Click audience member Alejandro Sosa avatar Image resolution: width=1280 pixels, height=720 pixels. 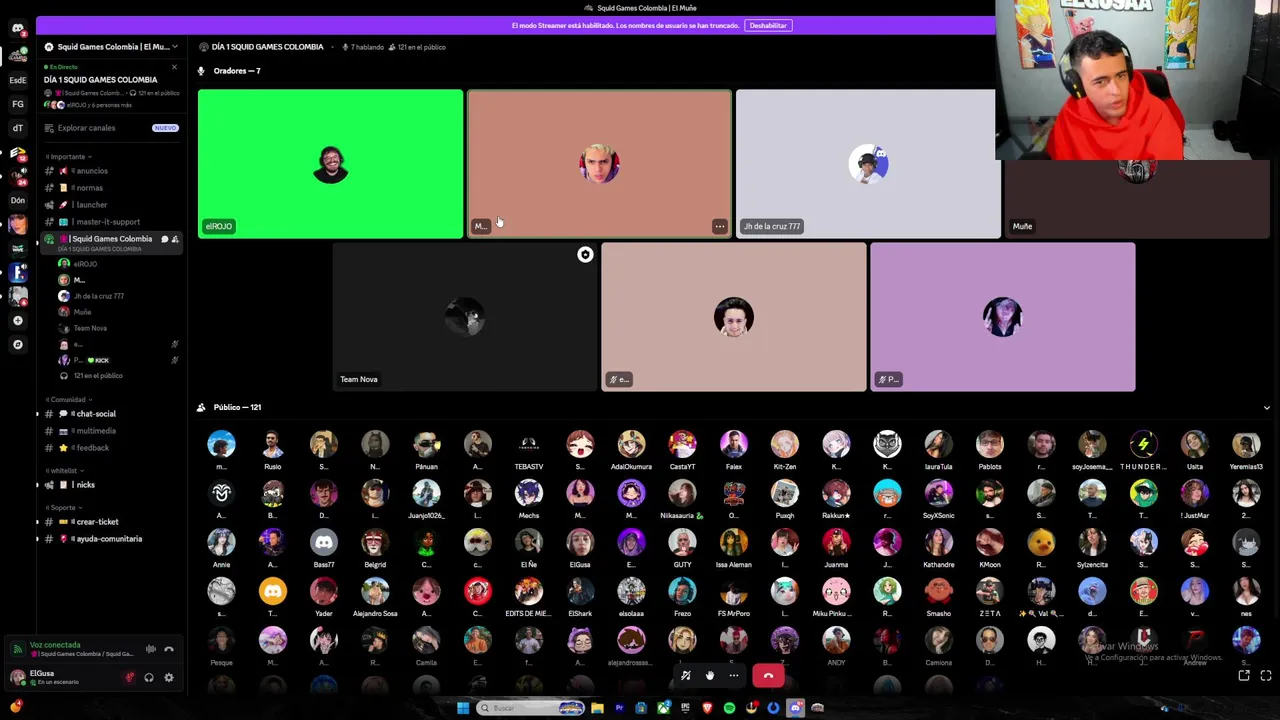(x=375, y=591)
